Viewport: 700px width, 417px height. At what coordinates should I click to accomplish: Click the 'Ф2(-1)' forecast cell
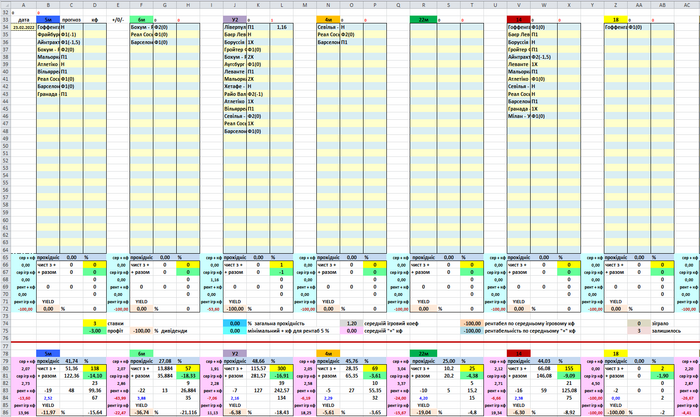click(x=258, y=94)
